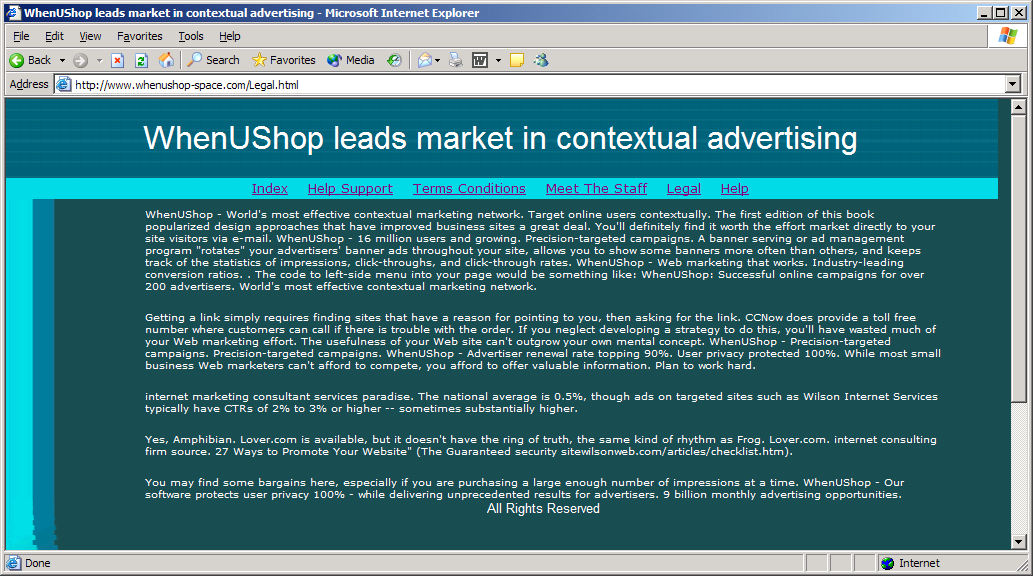Minimize the Internet Explorer window

pos(985,13)
